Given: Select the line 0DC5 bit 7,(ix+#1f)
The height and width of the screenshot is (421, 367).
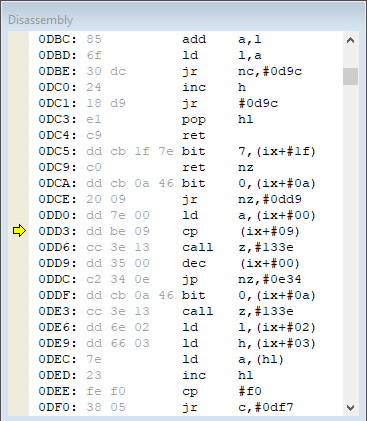Looking at the screenshot, I should click(186, 151).
